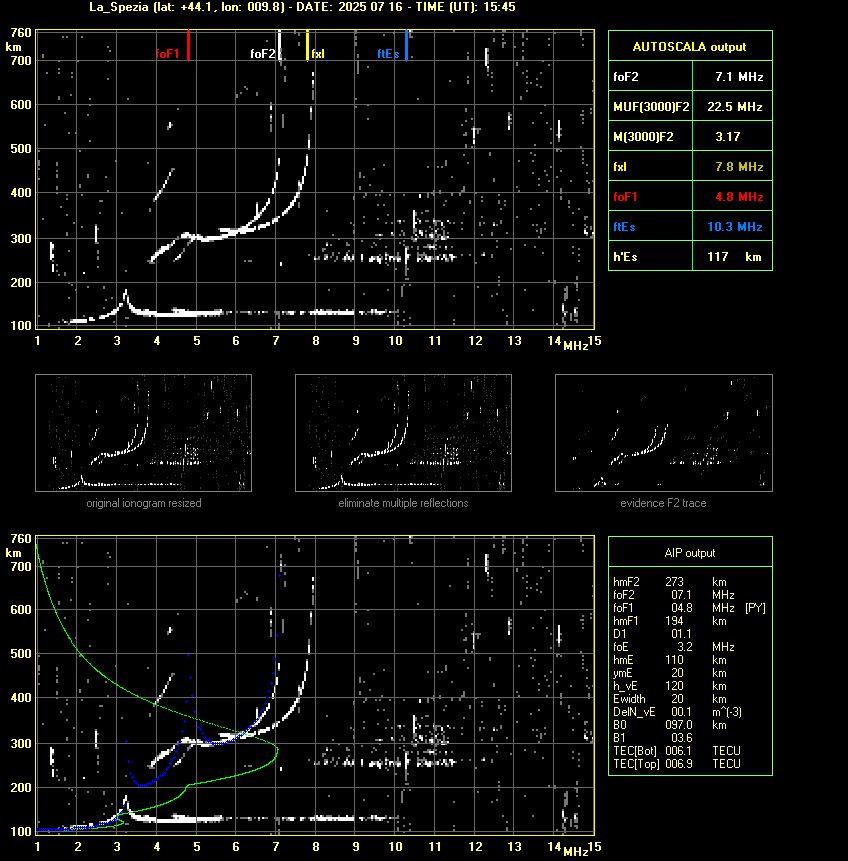
Task: Select the 7.8 MHz fxI value
Action: (x=739, y=167)
